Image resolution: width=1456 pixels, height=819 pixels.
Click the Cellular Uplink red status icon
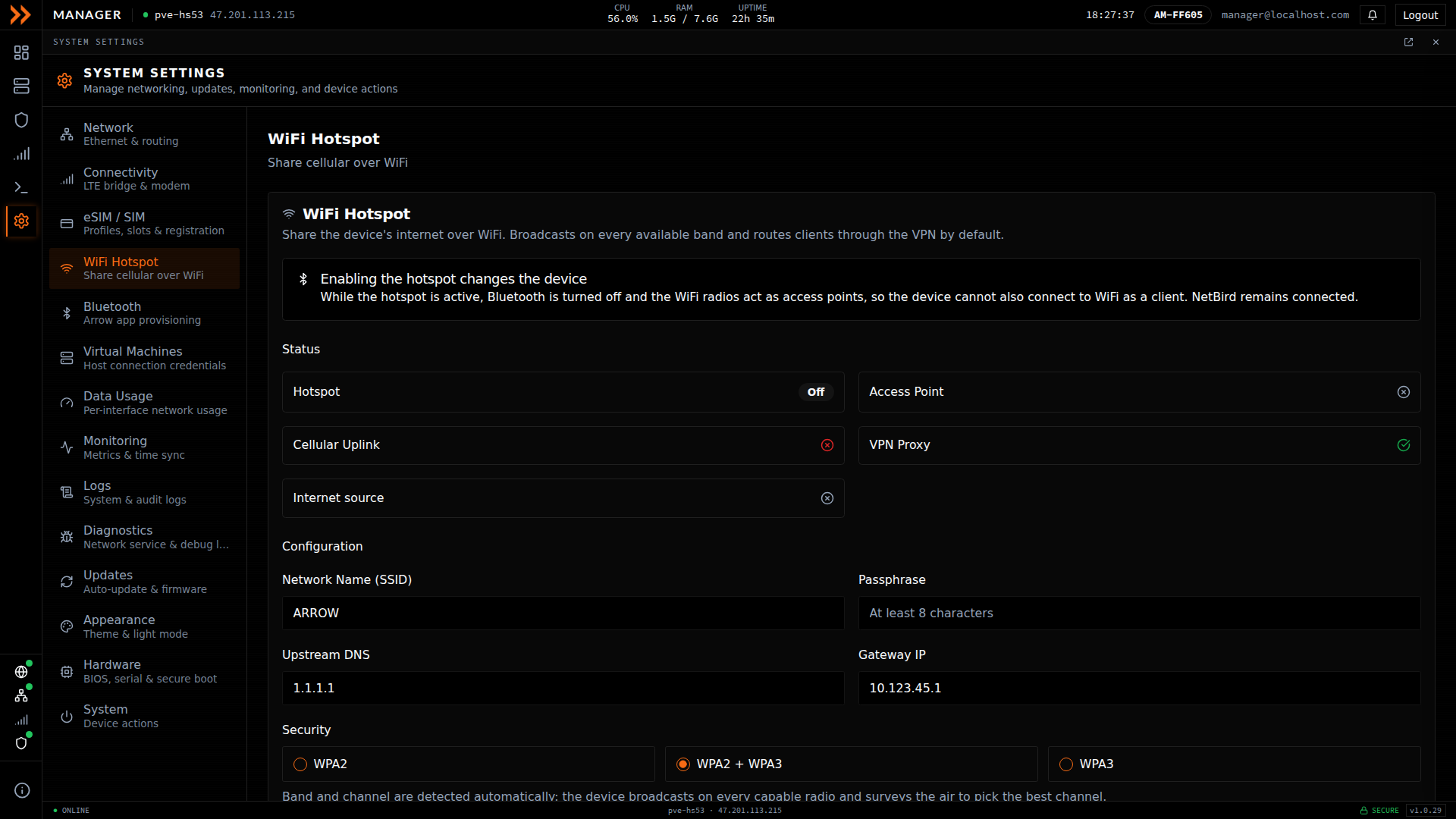tap(827, 445)
